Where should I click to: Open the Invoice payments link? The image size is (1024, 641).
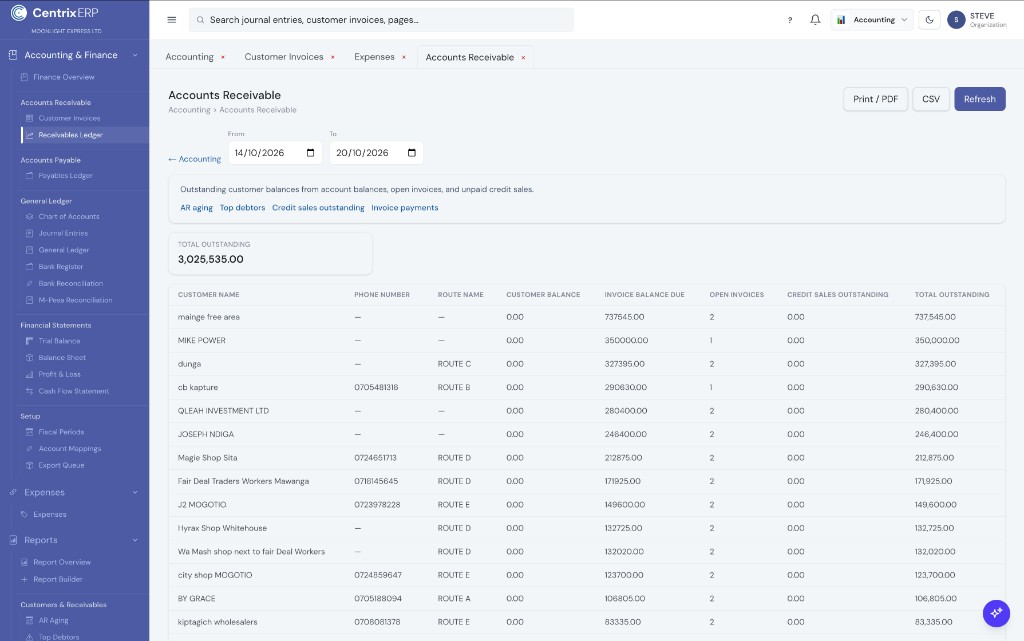pyautogui.click(x=405, y=208)
